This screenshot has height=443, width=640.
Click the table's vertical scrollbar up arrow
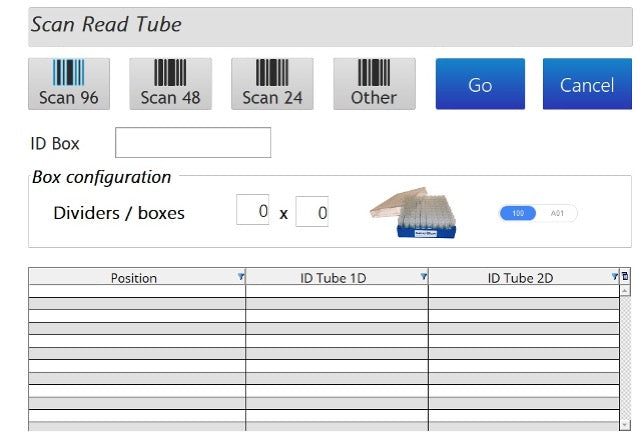click(626, 290)
